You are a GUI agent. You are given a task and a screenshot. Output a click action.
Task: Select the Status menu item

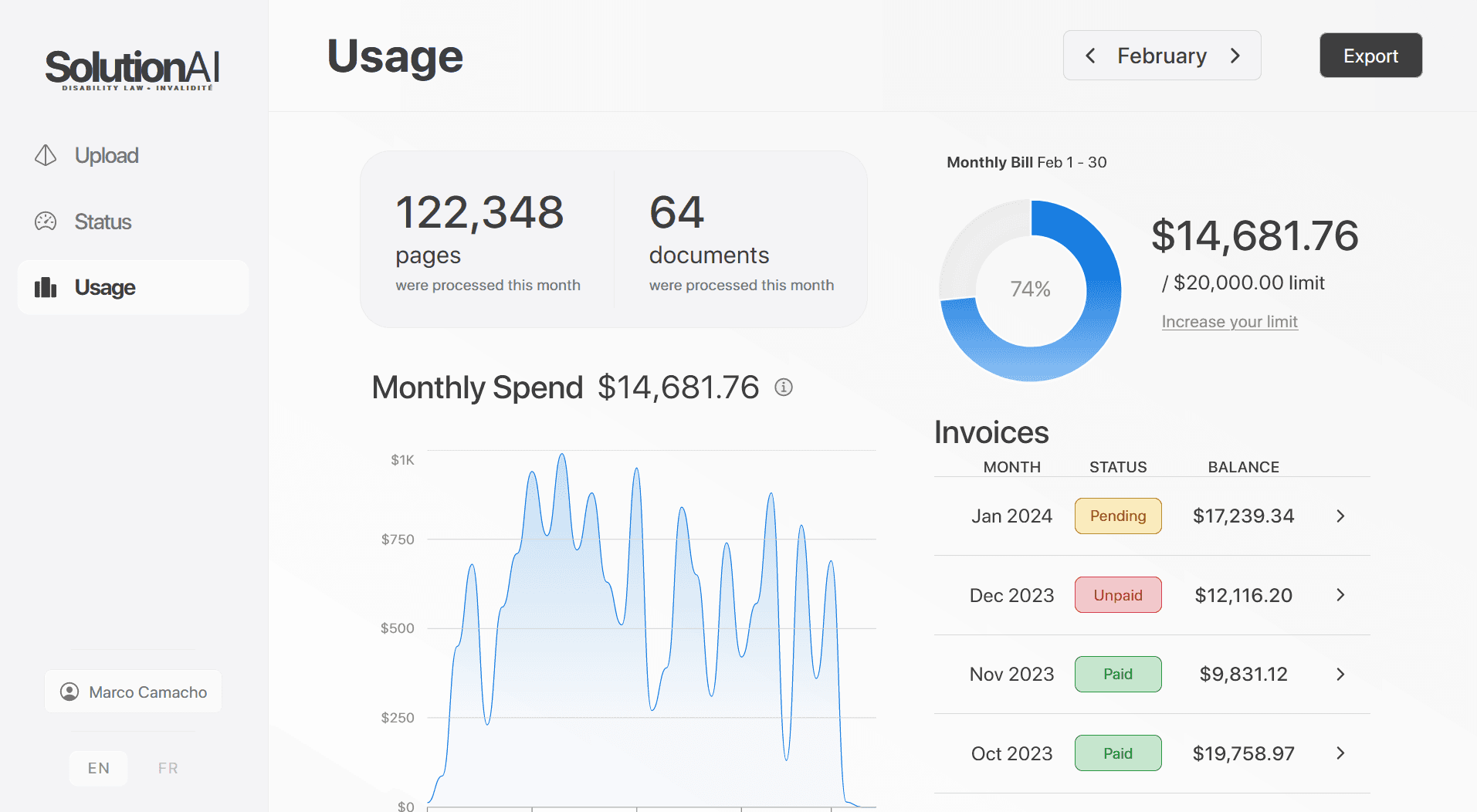click(x=103, y=222)
